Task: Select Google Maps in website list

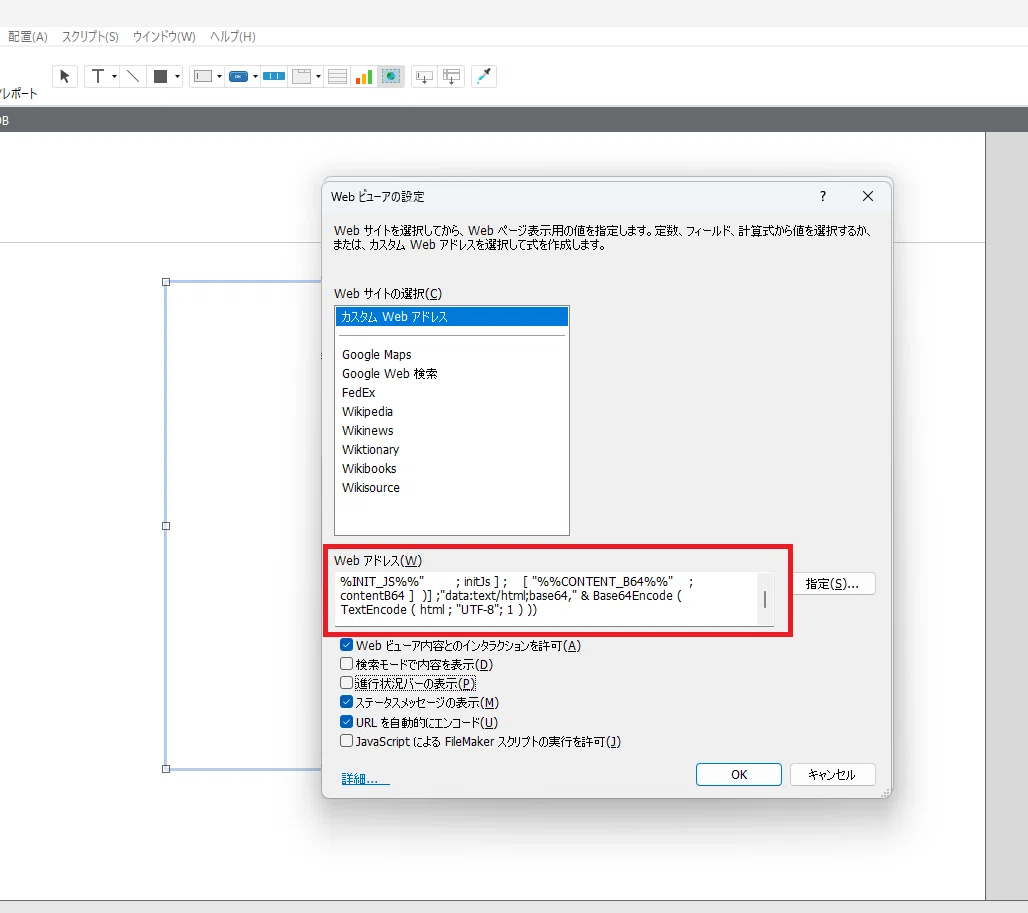Action: [x=376, y=355]
